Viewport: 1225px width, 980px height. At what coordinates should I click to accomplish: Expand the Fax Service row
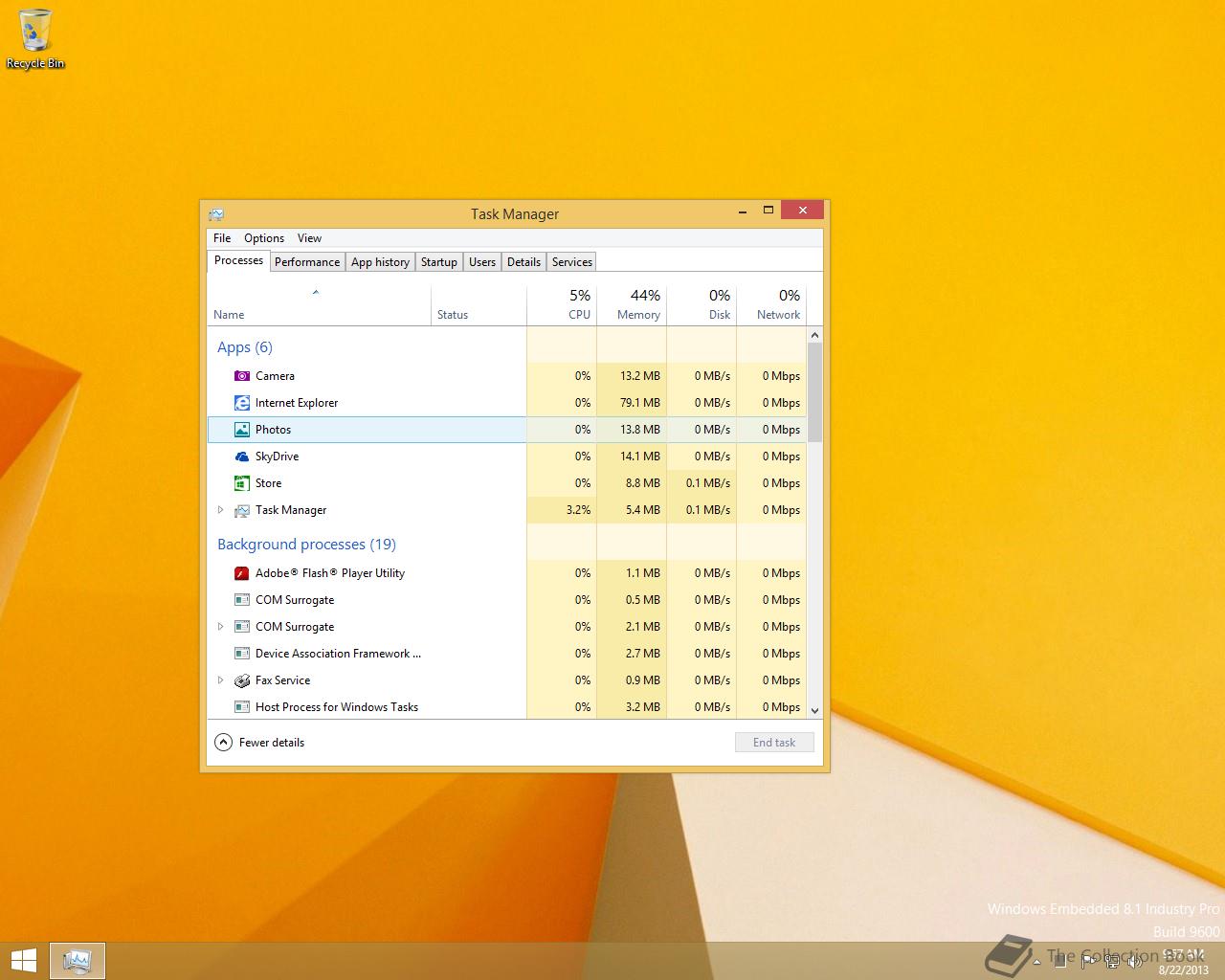point(220,680)
